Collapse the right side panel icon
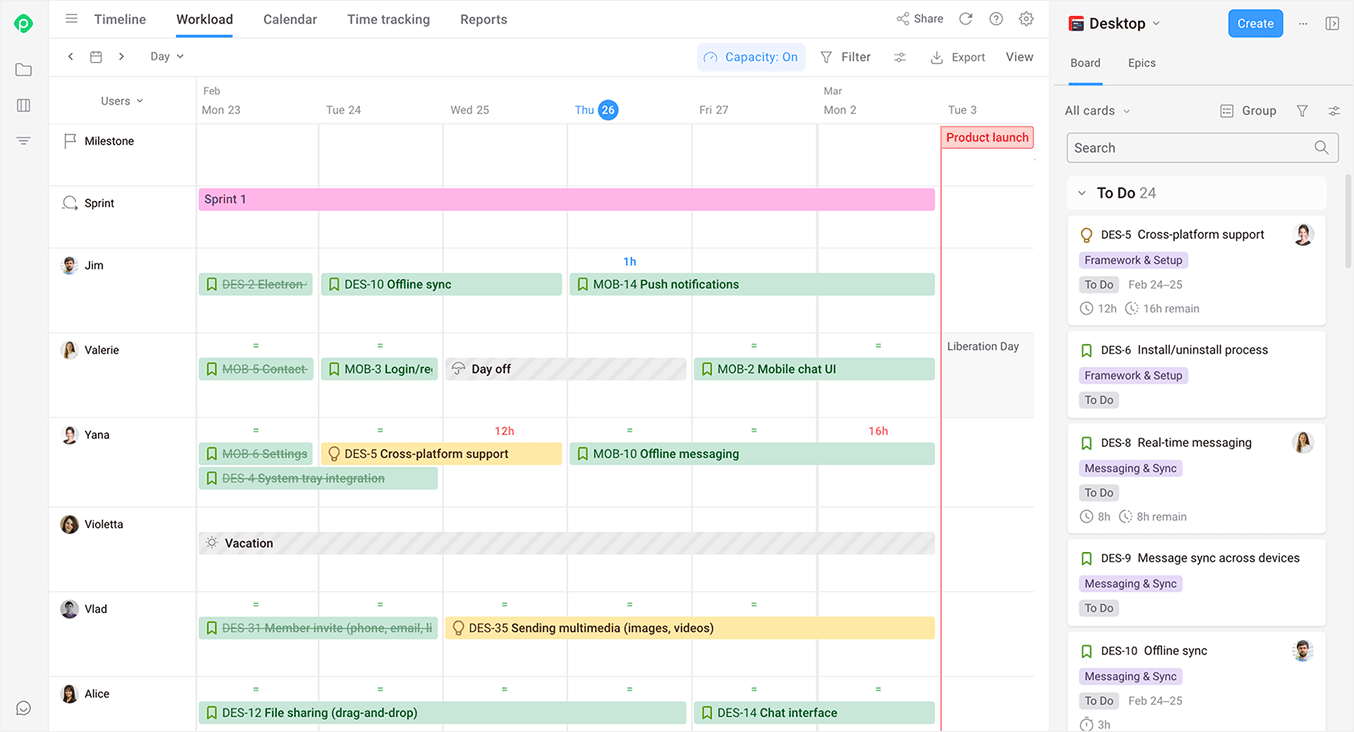 click(1332, 23)
